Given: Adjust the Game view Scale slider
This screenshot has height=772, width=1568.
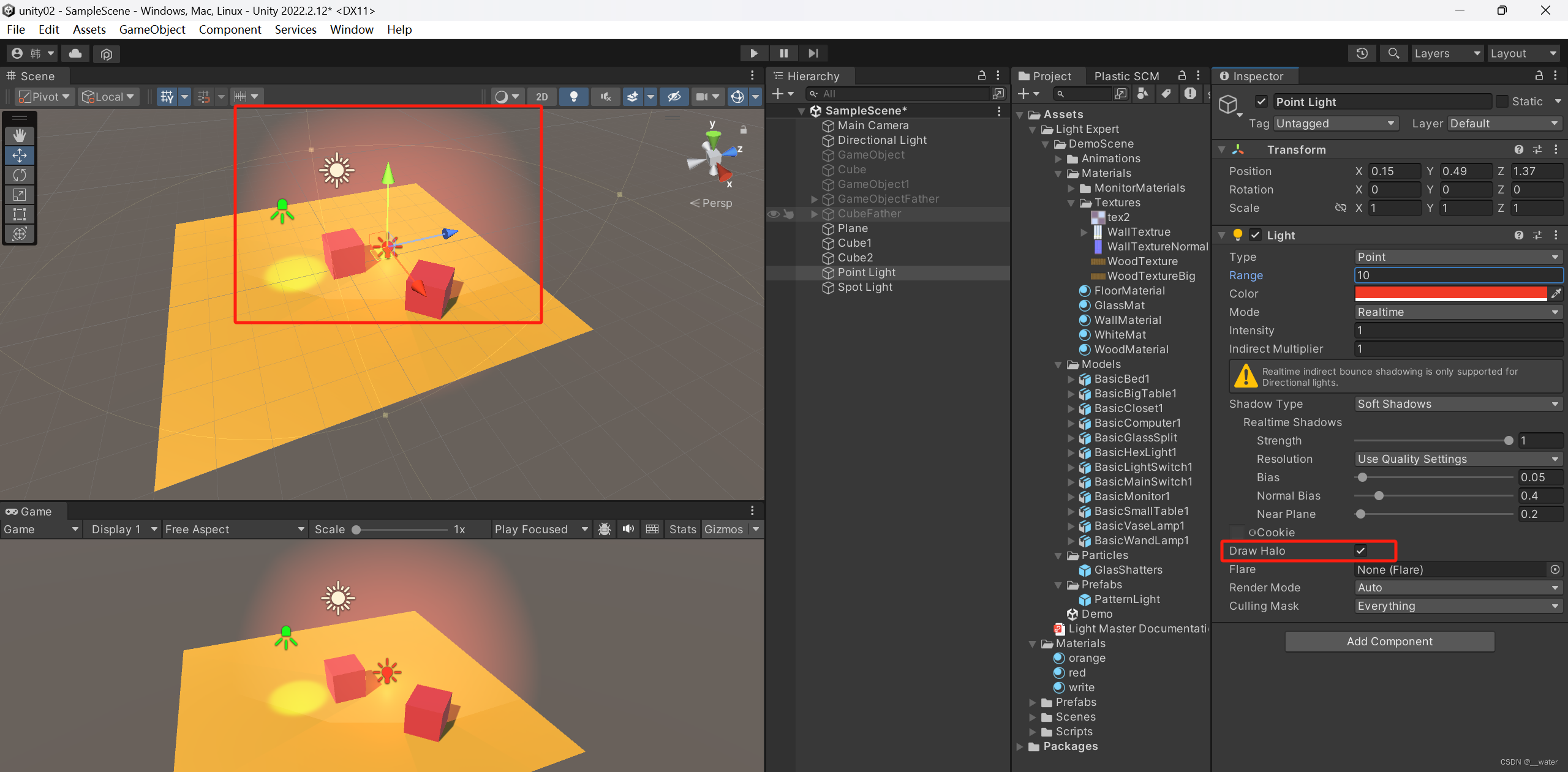Looking at the screenshot, I should click(x=400, y=530).
